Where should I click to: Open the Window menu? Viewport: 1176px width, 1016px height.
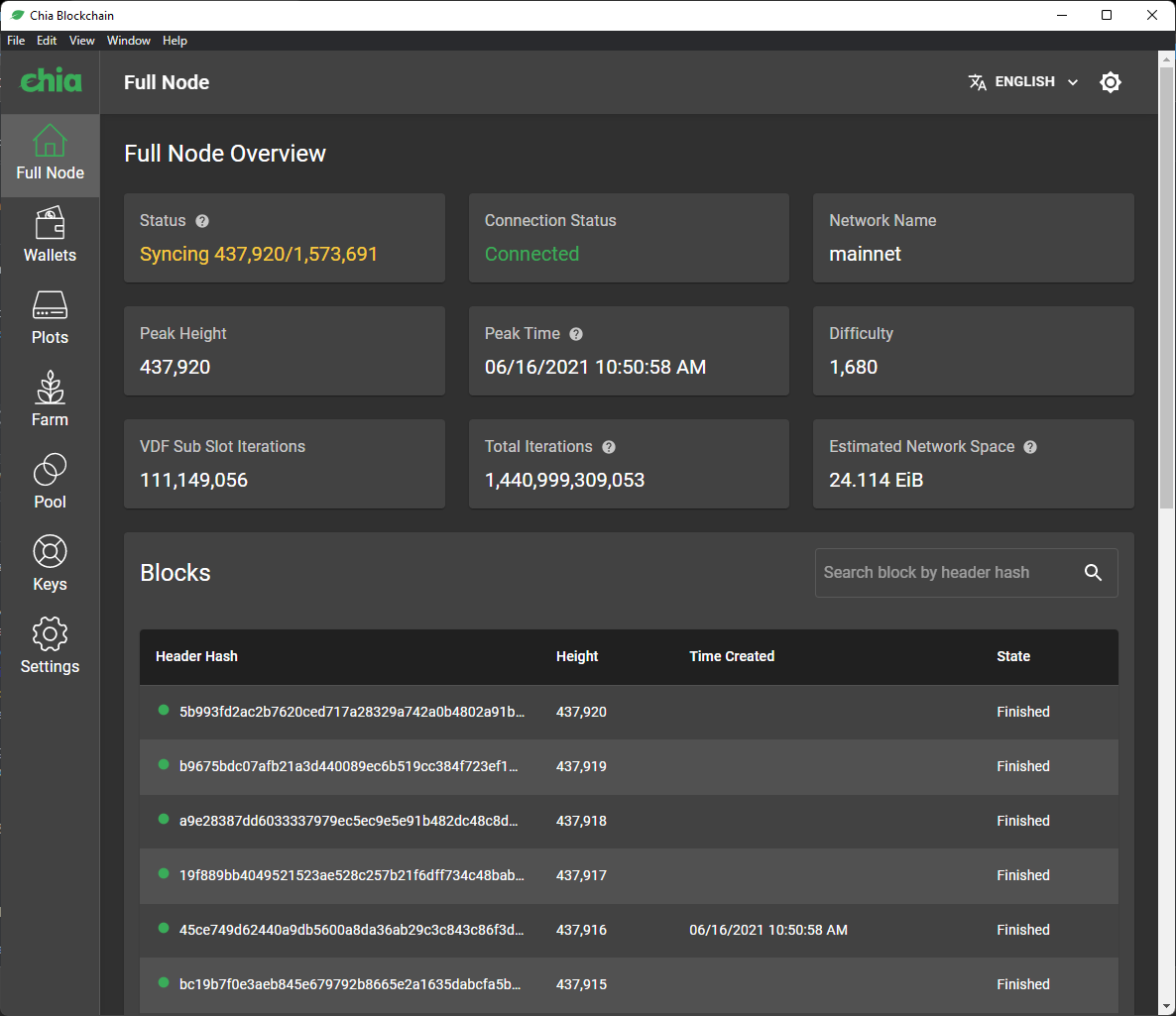pyautogui.click(x=128, y=41)
